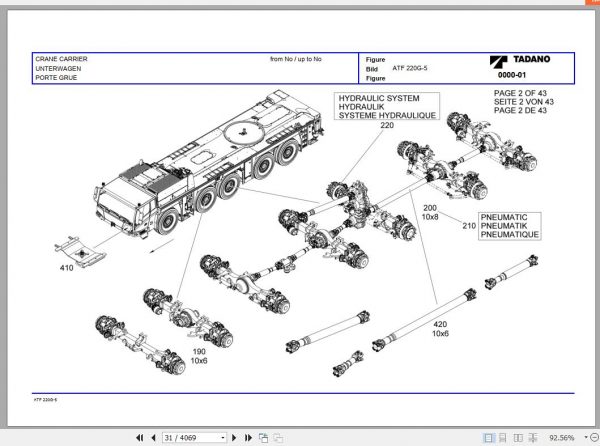
Task: Click the ATF 220G-5 figure text
Action: click(409, 68)
